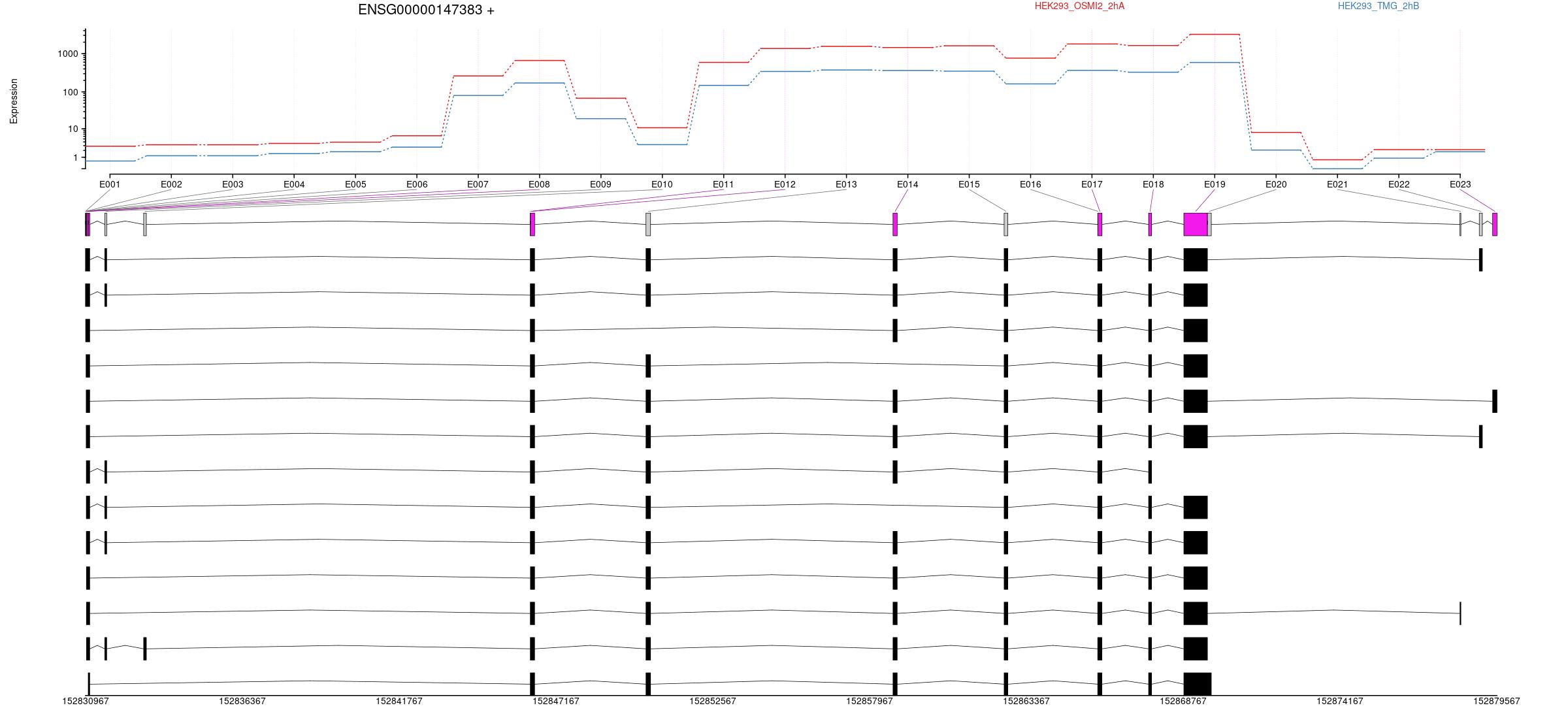Click the red expression line above E008
1568x712 pixels.
click(539, 61)
